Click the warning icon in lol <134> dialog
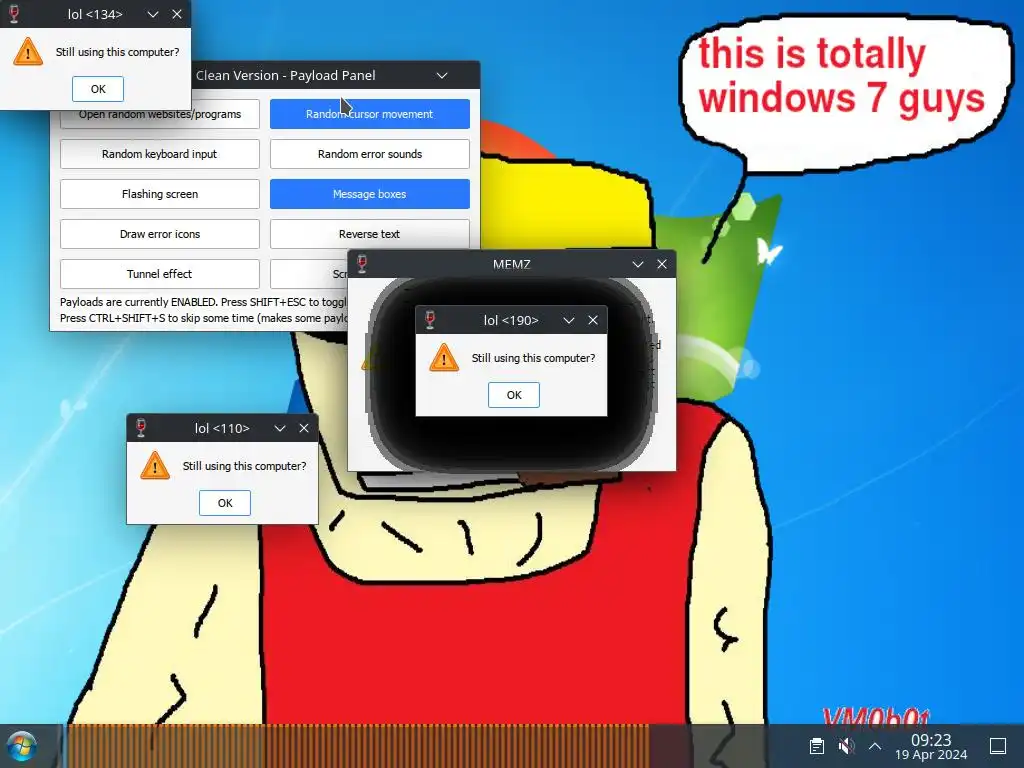Viewport: 1024px width, 768px height. tap(28, 52)
